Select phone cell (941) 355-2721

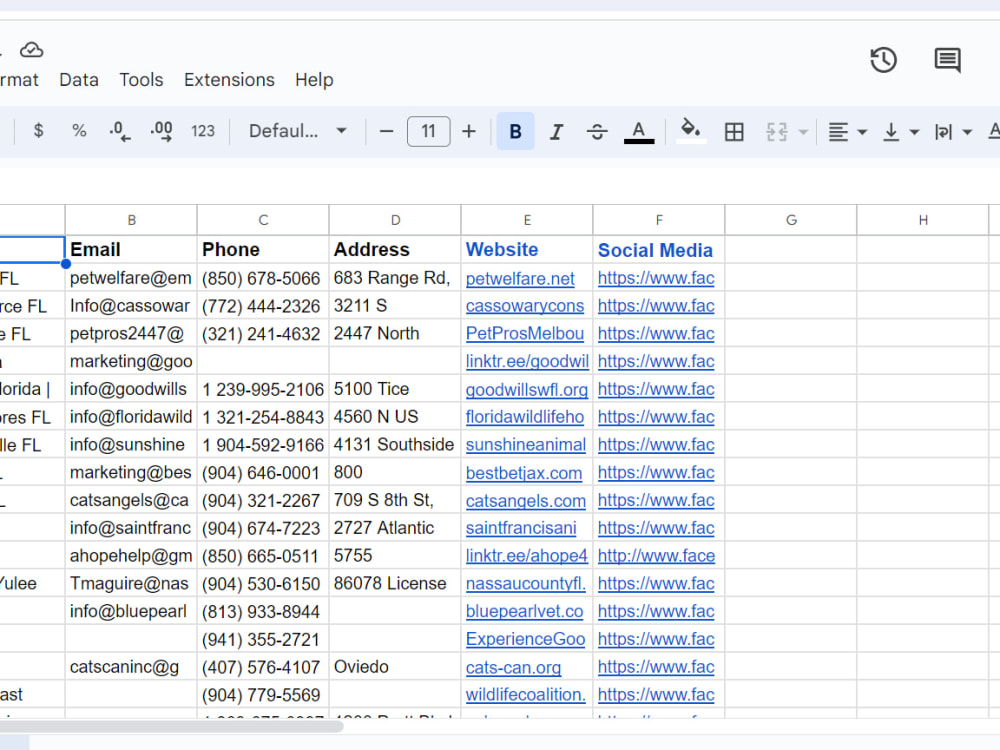[263, 639]
